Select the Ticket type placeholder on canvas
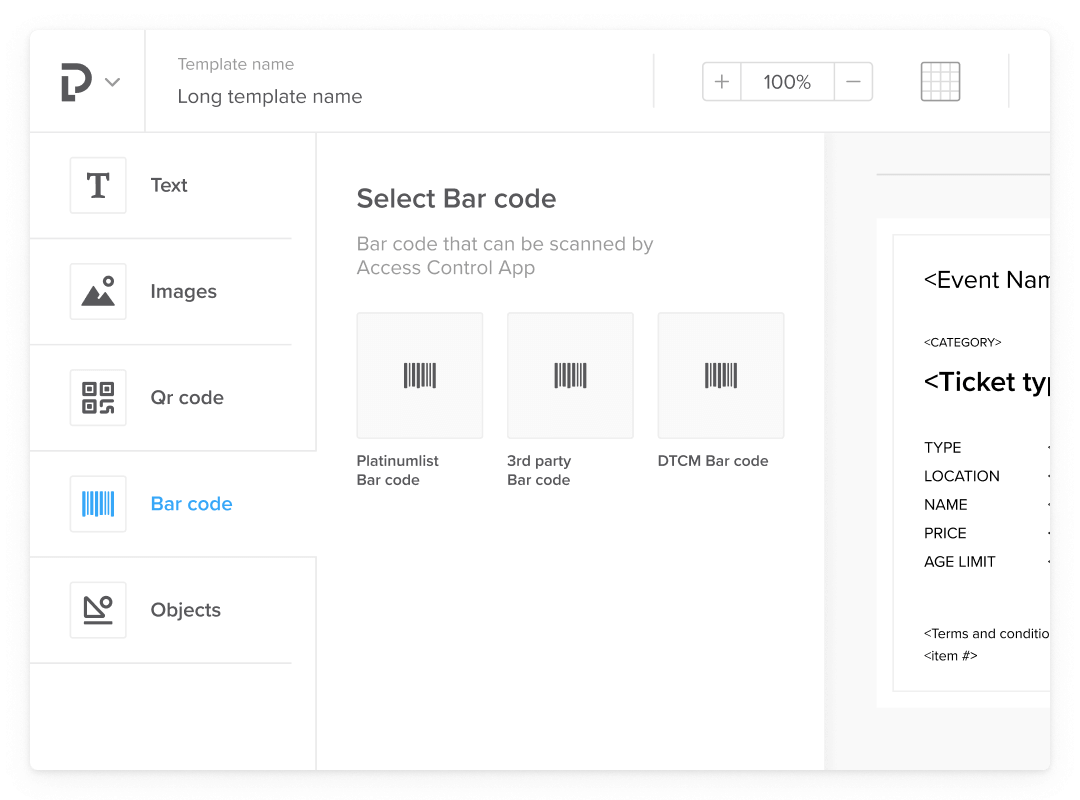The height and width of the screenshot is (800, 1080). 986,382
